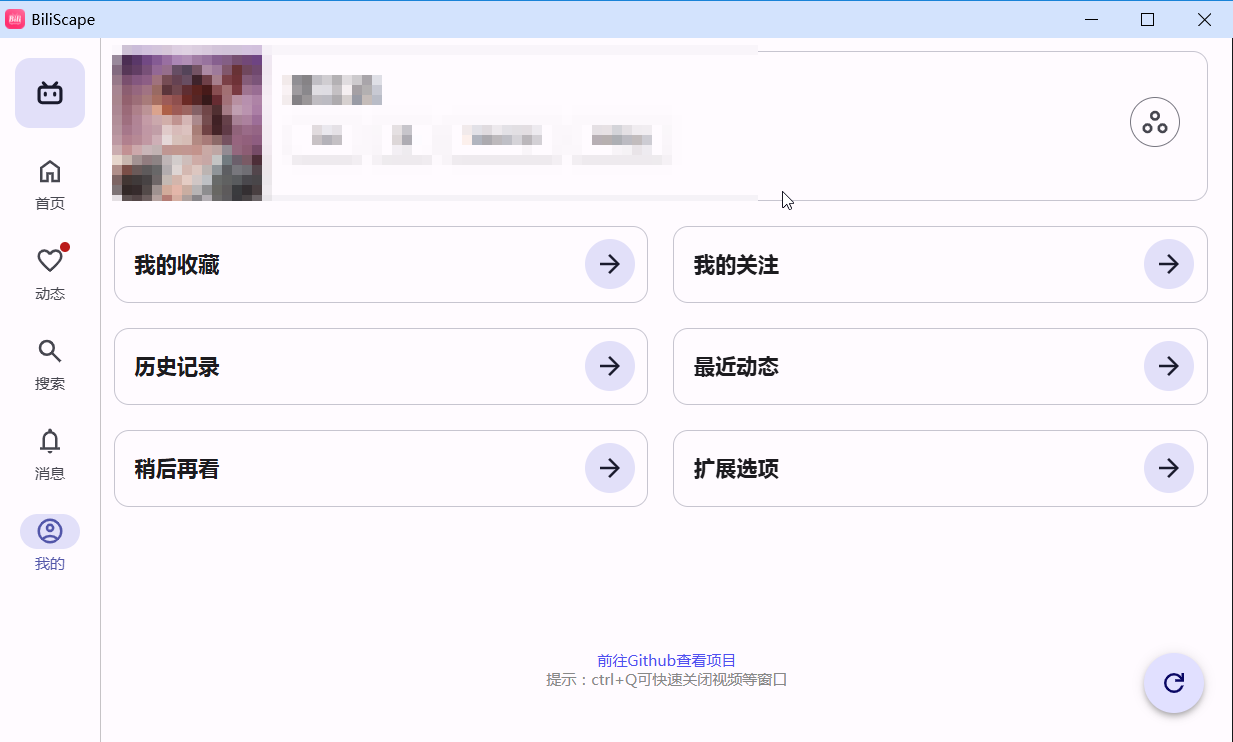Click the three-circle icon in profile card
1233x742 pixels.
click(1155, 123)
